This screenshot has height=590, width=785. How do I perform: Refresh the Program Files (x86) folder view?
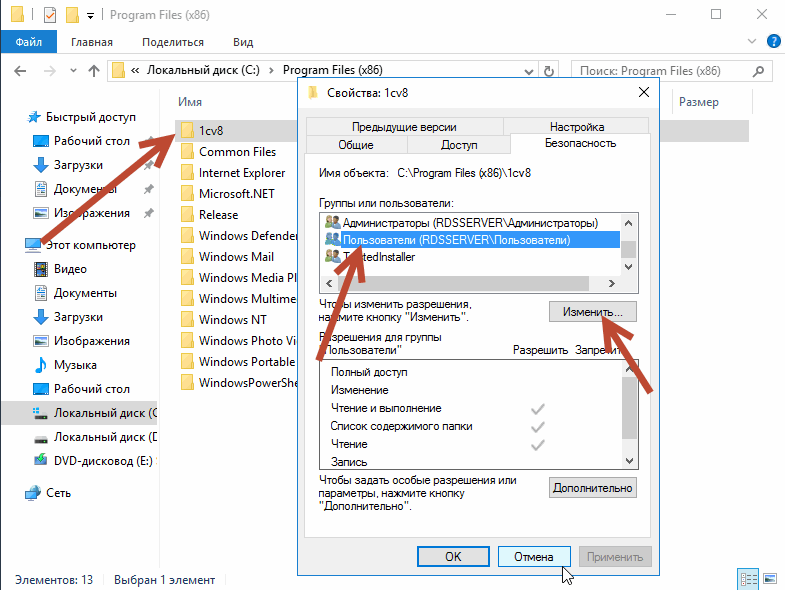coord(549,71)
